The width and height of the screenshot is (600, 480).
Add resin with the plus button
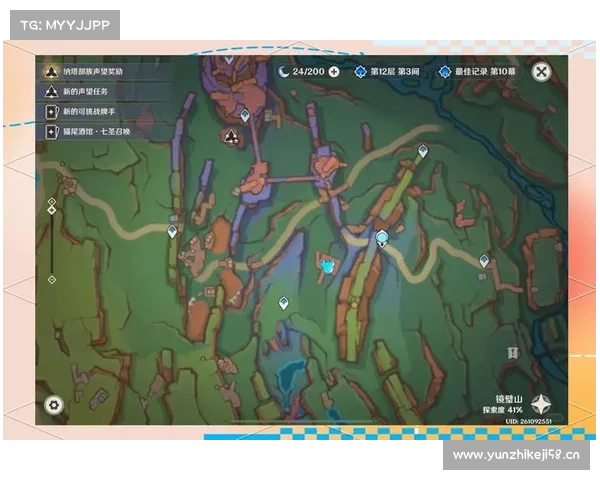click(334, 72)
